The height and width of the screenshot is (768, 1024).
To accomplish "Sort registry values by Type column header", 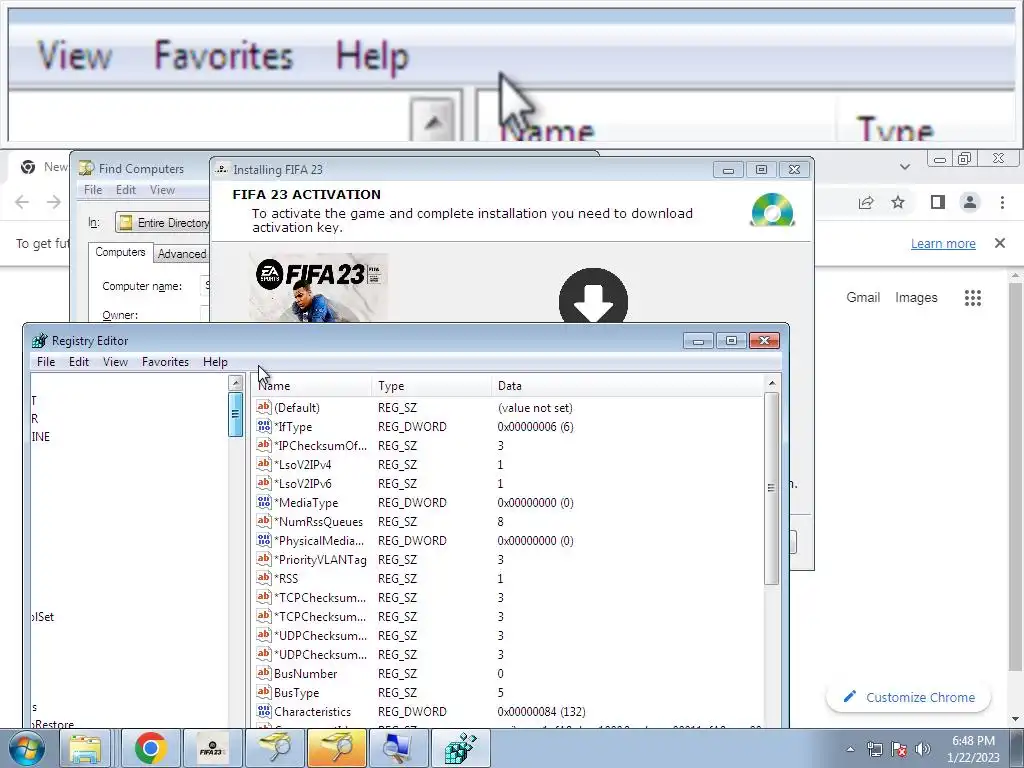I will coord(431,386).
